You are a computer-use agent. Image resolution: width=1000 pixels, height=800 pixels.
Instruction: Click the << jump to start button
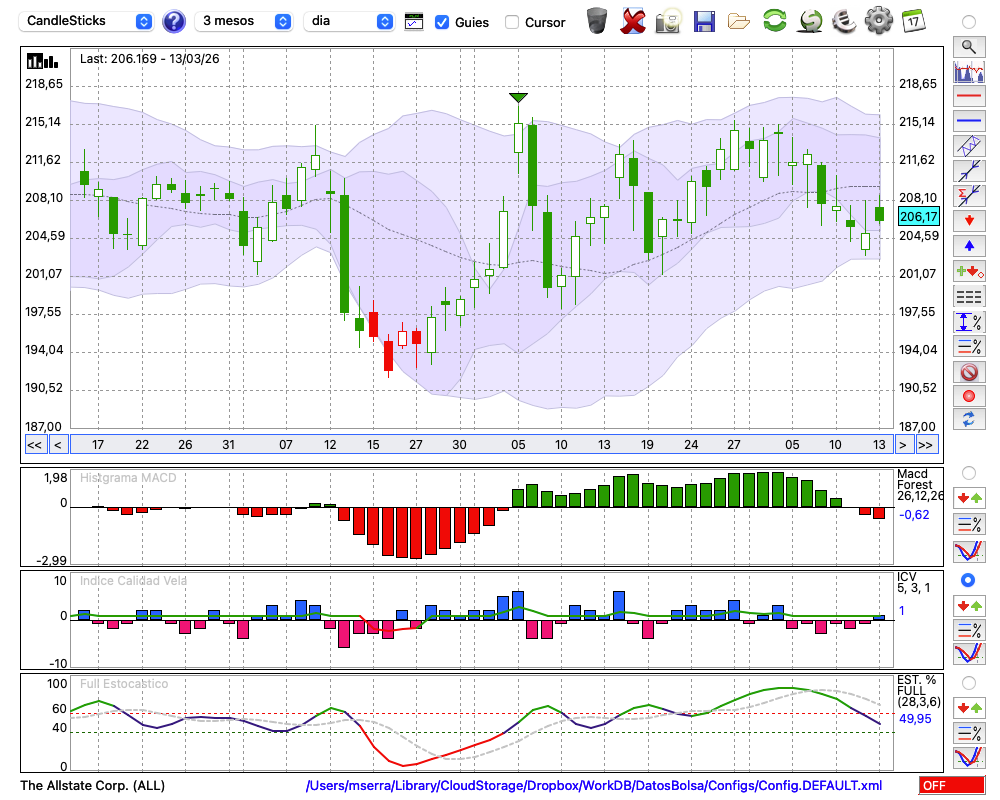tap(35, 445)
